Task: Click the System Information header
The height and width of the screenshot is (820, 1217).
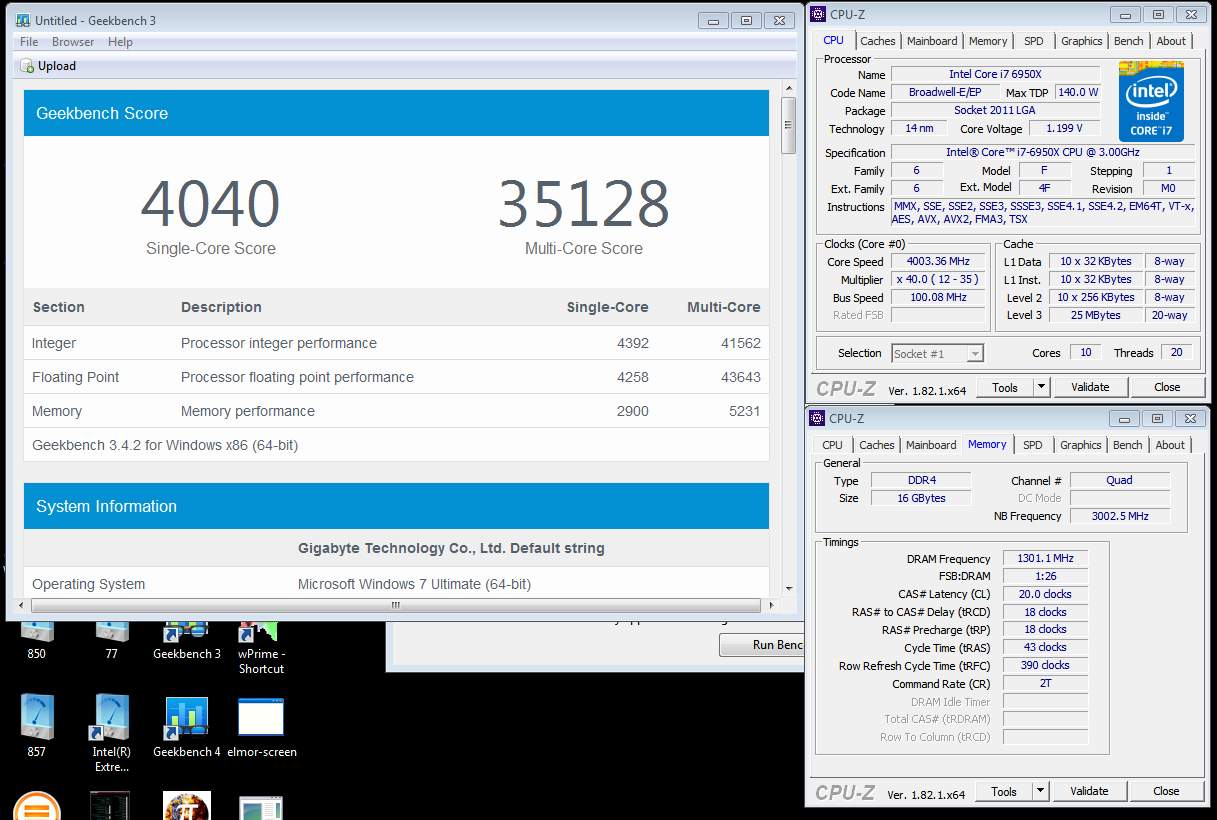Action: pos(396,506)
